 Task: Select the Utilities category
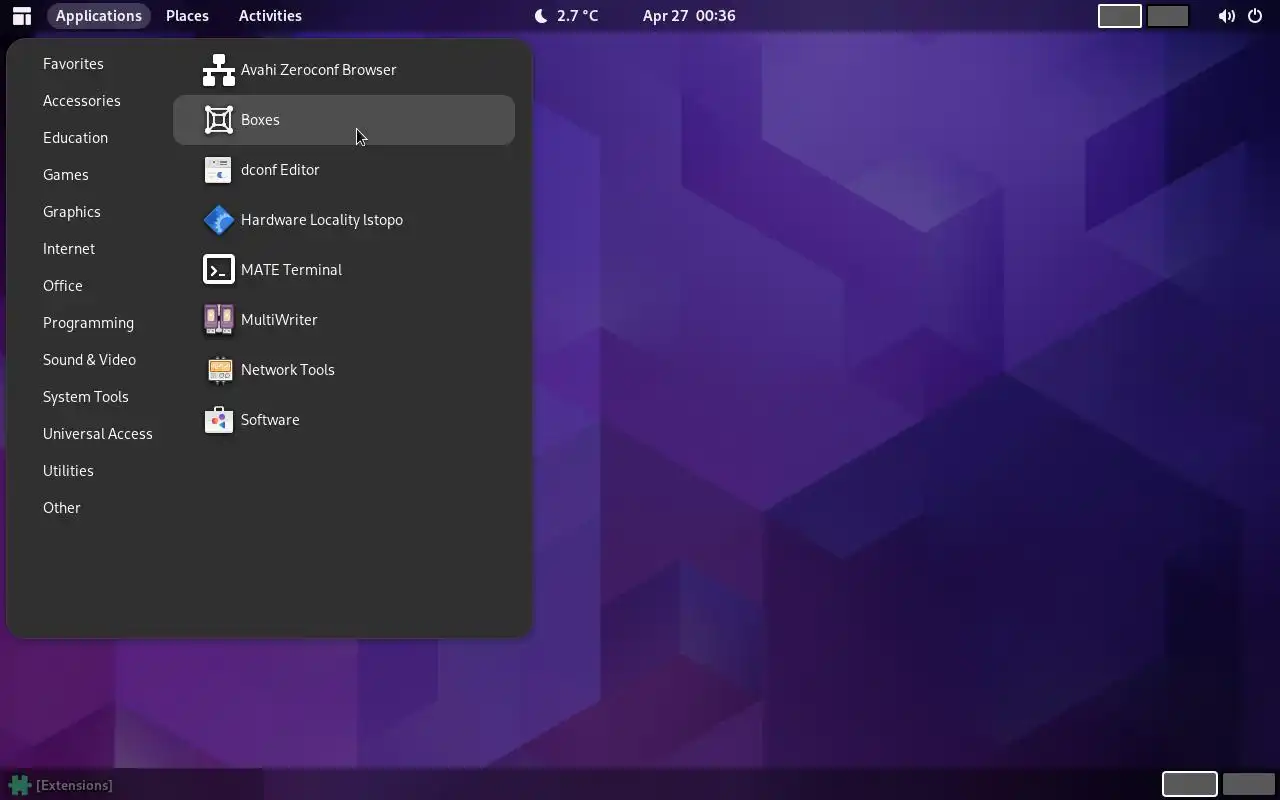coord(68,471)
